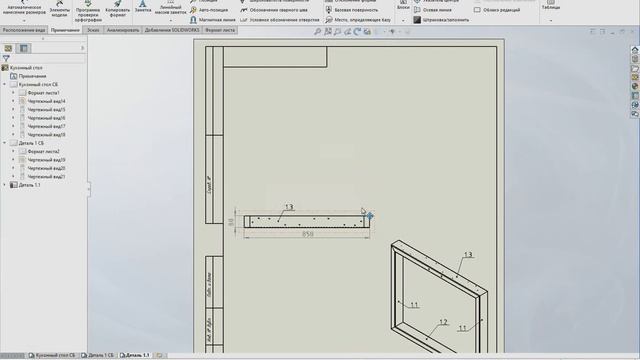Image resolution: width=640 pixels, height=360 pixels.
Task: Select Чертежный вид17 in tree
Action: coord(42,127)
